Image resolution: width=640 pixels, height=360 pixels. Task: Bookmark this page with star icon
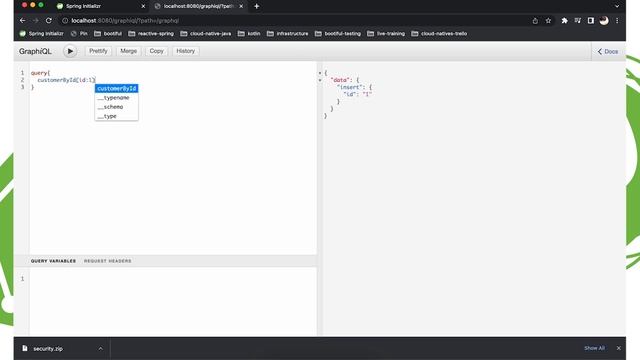(548, 20)
